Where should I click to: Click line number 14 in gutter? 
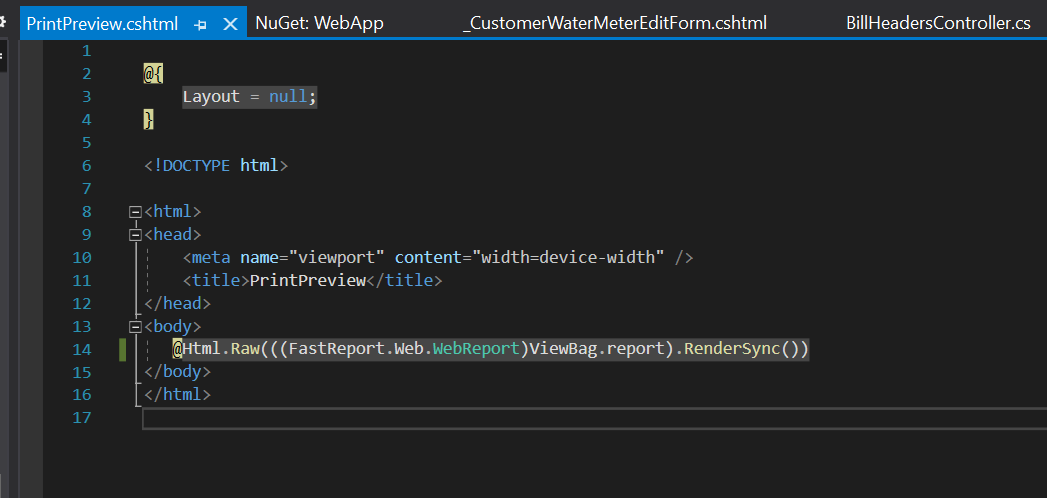point(81,349)
